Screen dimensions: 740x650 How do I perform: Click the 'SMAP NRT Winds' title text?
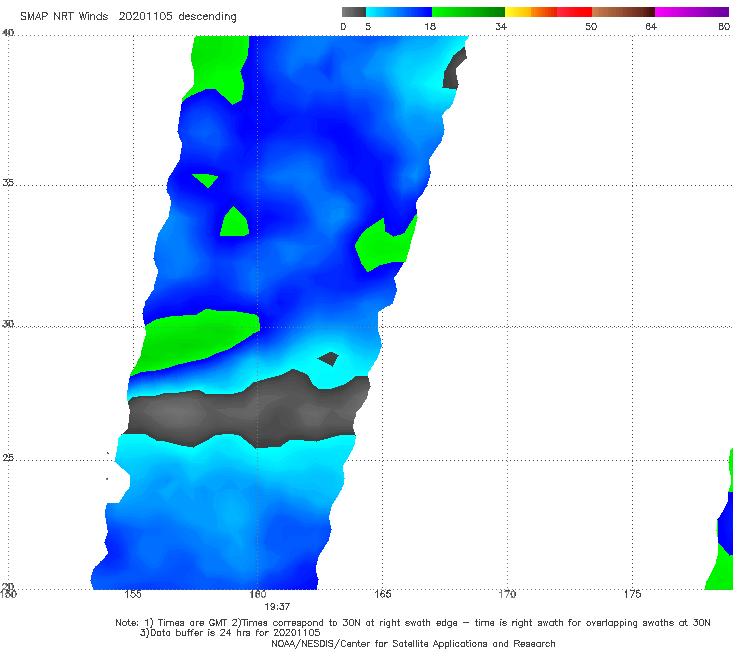tap(64, 16)
